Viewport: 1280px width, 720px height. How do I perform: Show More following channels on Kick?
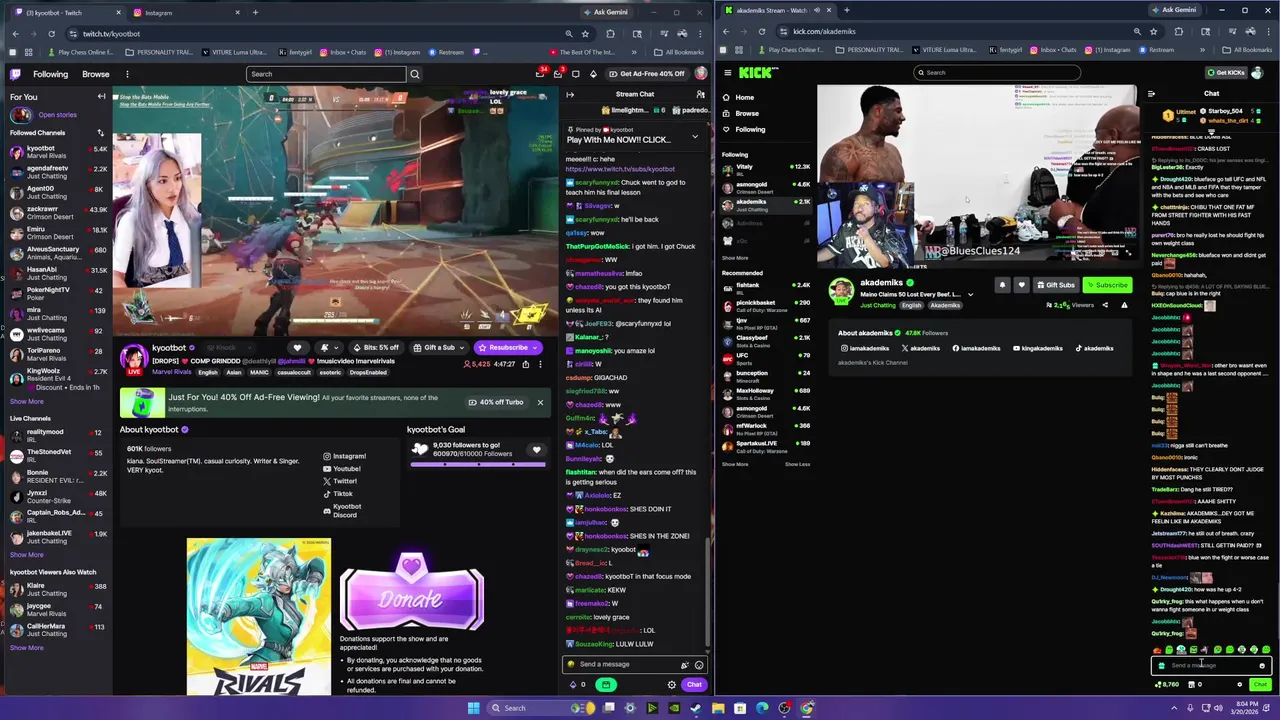(x=735, y=258)
